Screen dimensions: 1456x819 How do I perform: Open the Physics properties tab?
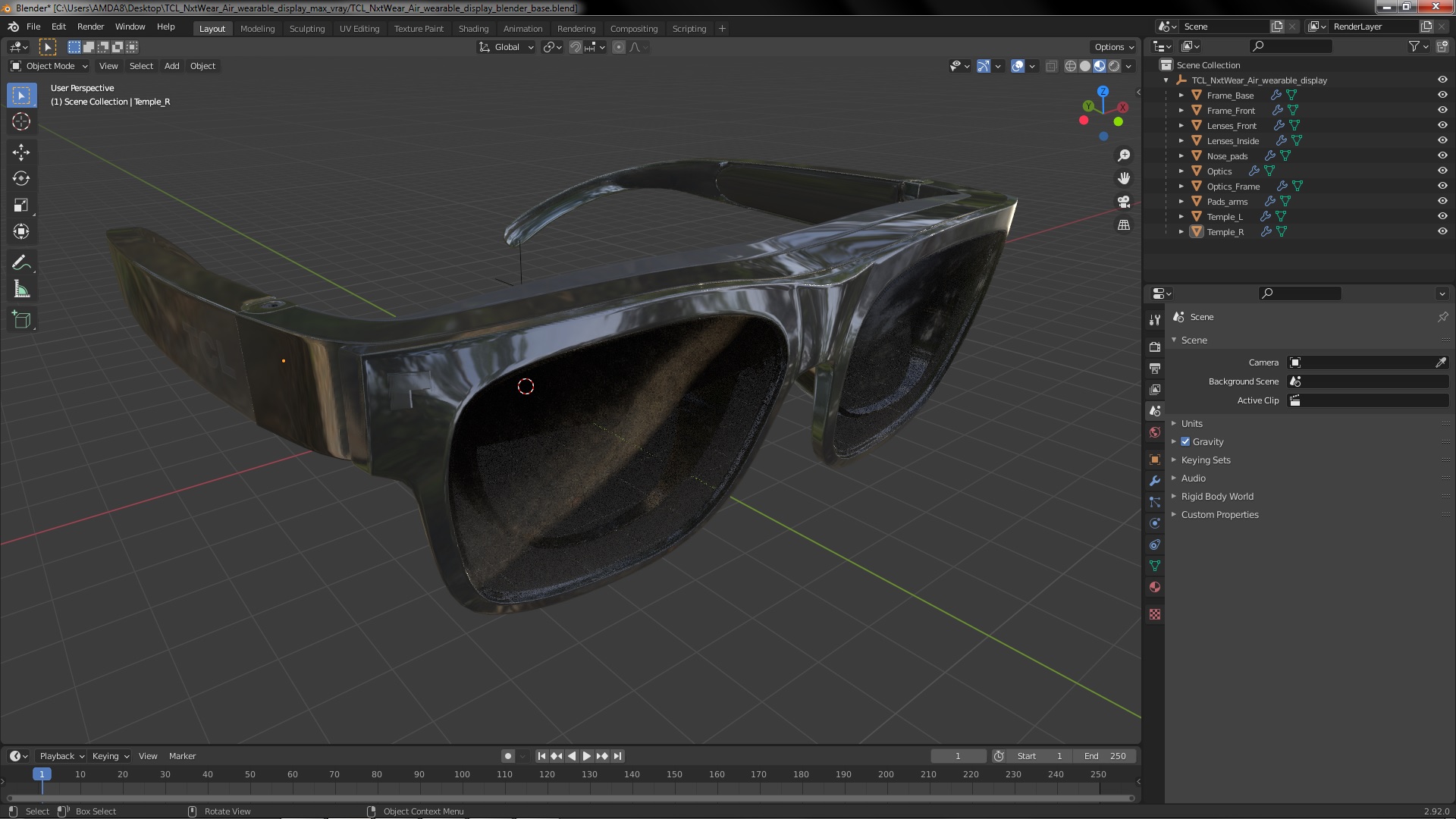click(1155, 523)
